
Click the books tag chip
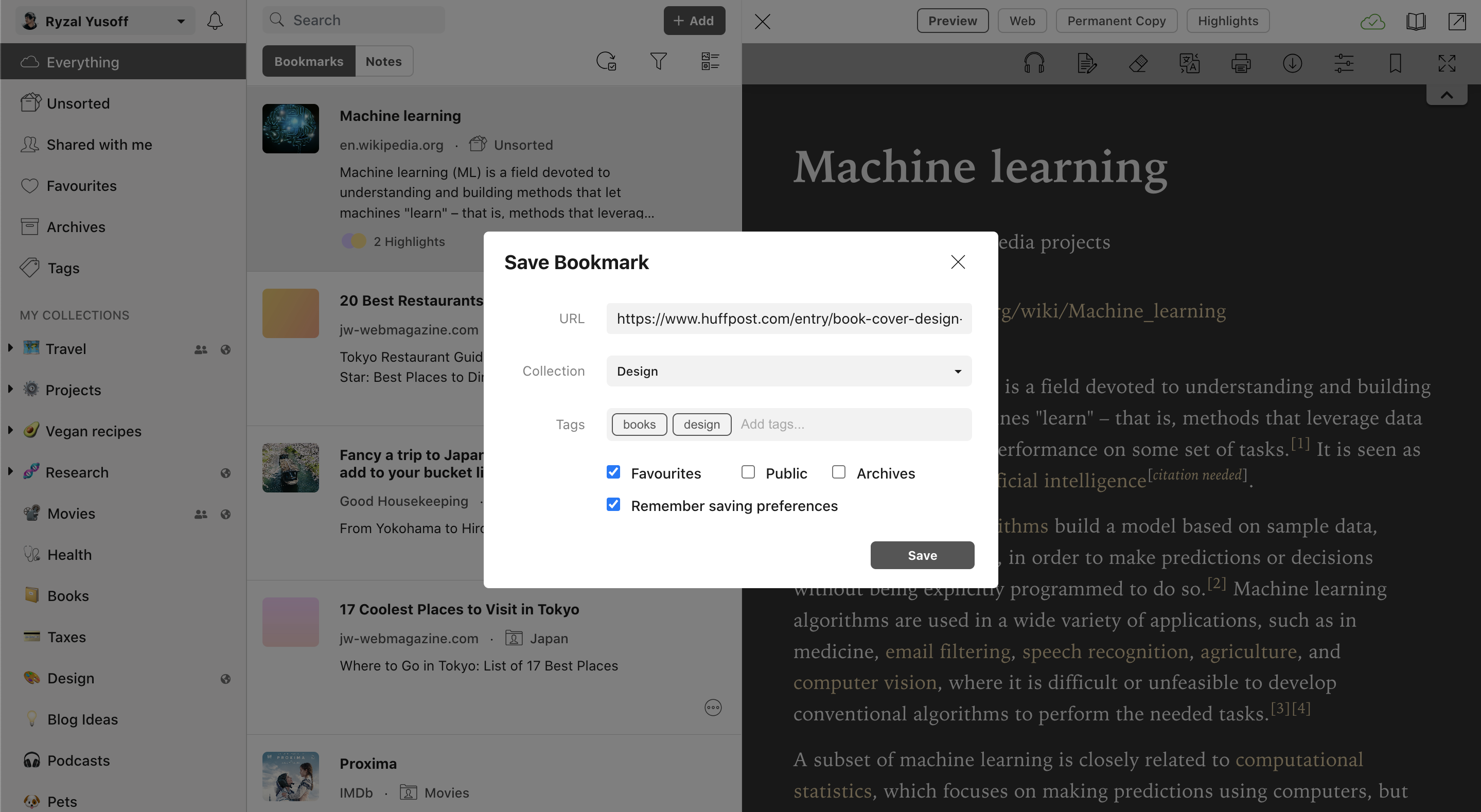click(639, 424)
